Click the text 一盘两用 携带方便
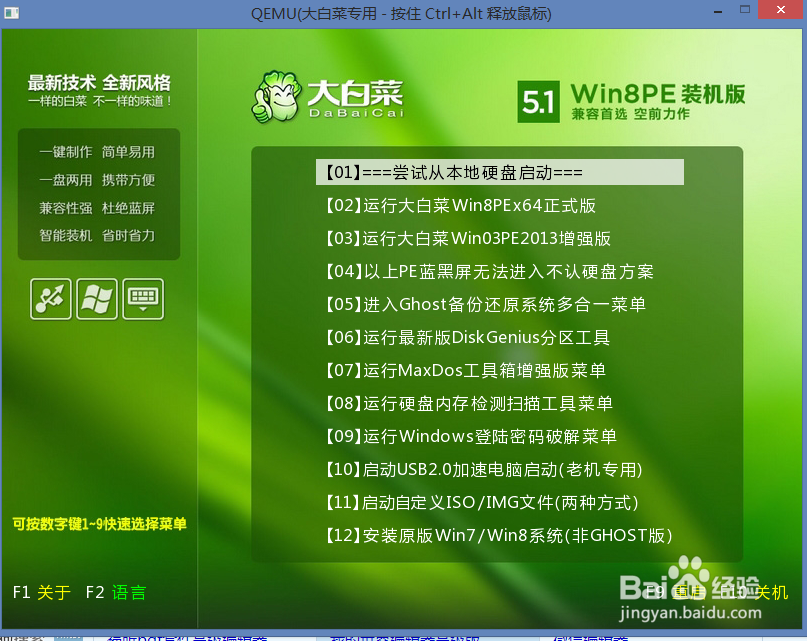The width and height of the screenshot is (807, 641). (97, 180)
